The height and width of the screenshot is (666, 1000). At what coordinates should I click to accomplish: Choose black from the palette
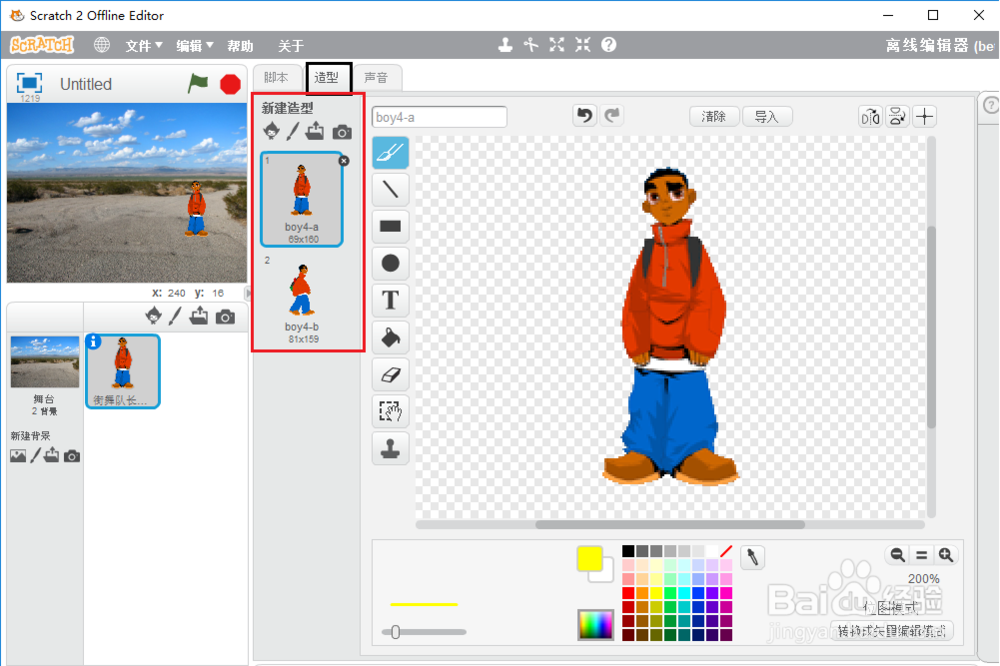(628, 551)
